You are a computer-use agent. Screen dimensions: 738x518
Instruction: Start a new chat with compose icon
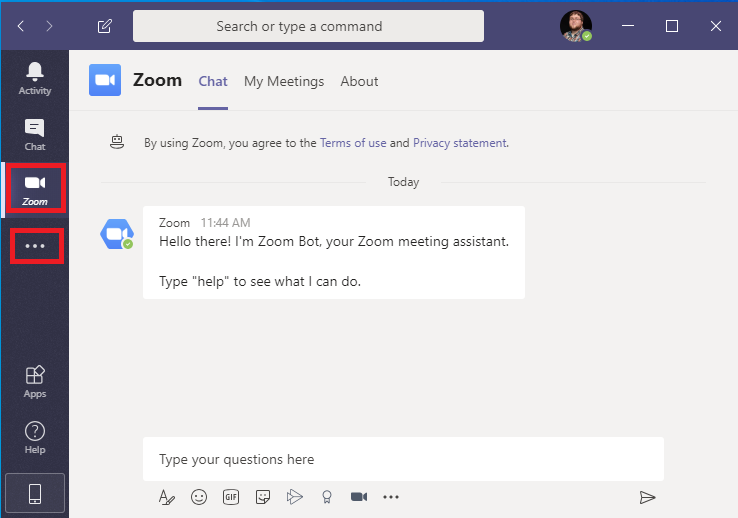pyautogui.click(x=104, y=26)
